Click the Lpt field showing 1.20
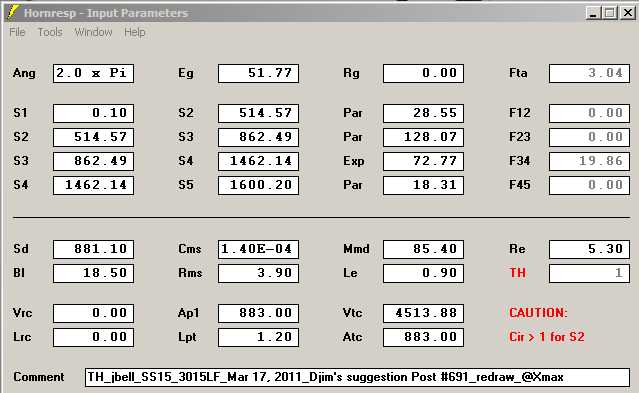 point(258,337)
